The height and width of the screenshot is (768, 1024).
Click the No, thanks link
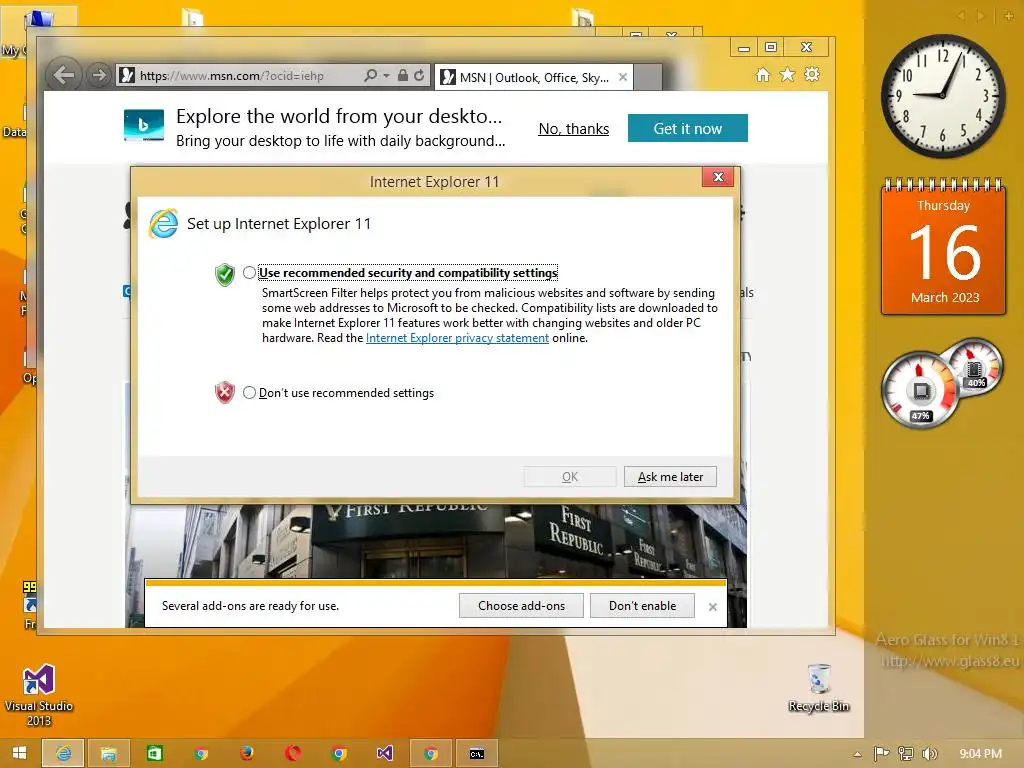tap(573, 129)
